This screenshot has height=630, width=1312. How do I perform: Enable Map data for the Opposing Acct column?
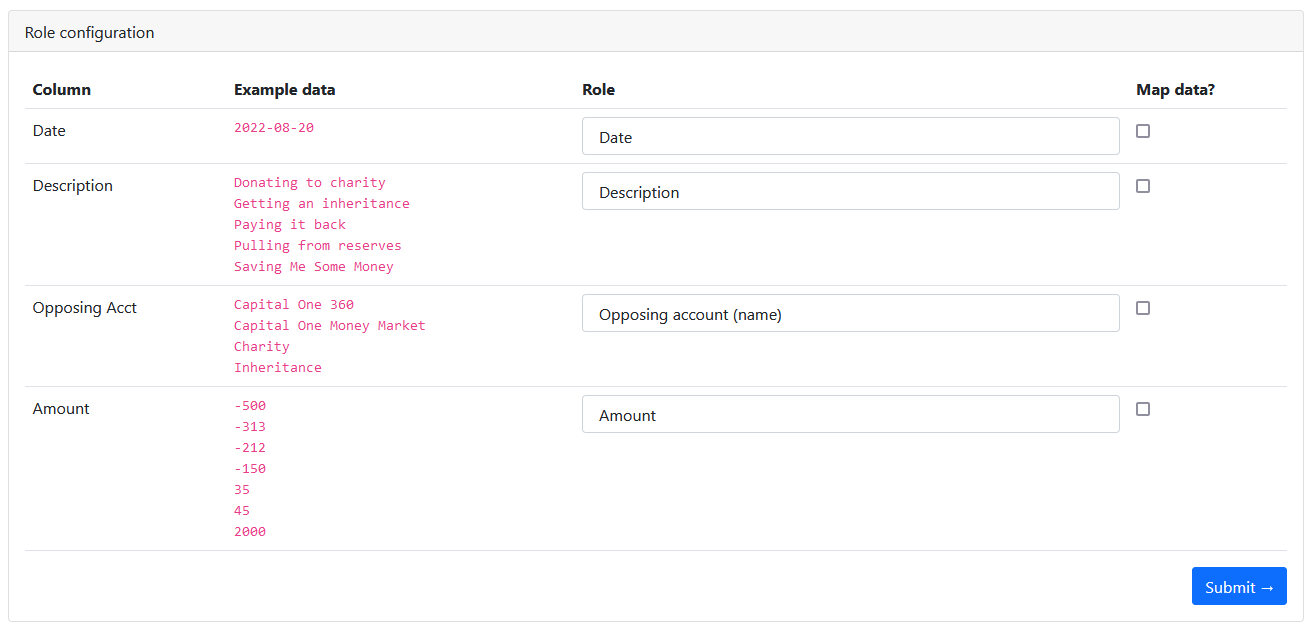1143,308
